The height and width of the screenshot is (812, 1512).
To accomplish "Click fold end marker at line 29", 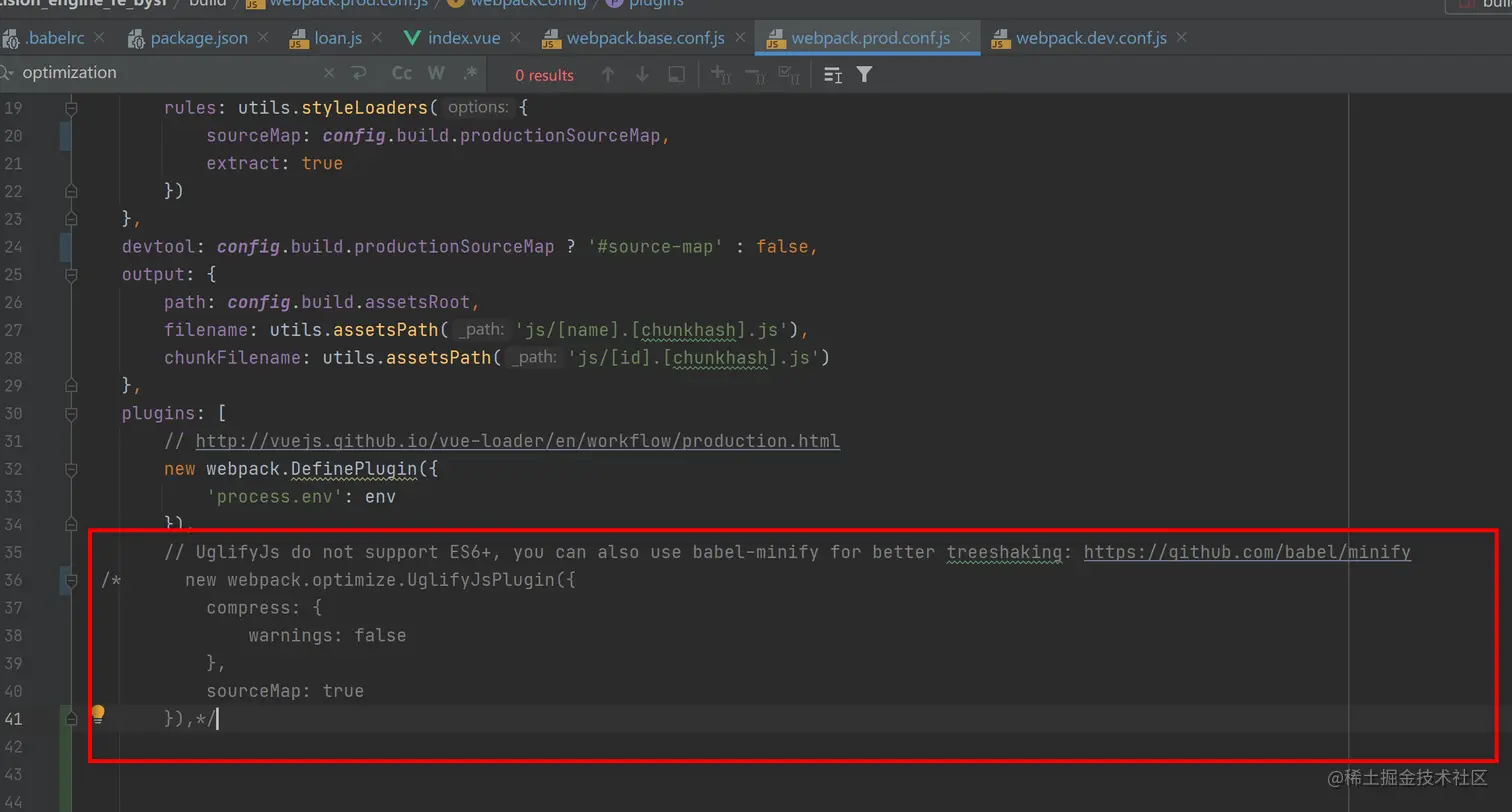I will [71, 385].
